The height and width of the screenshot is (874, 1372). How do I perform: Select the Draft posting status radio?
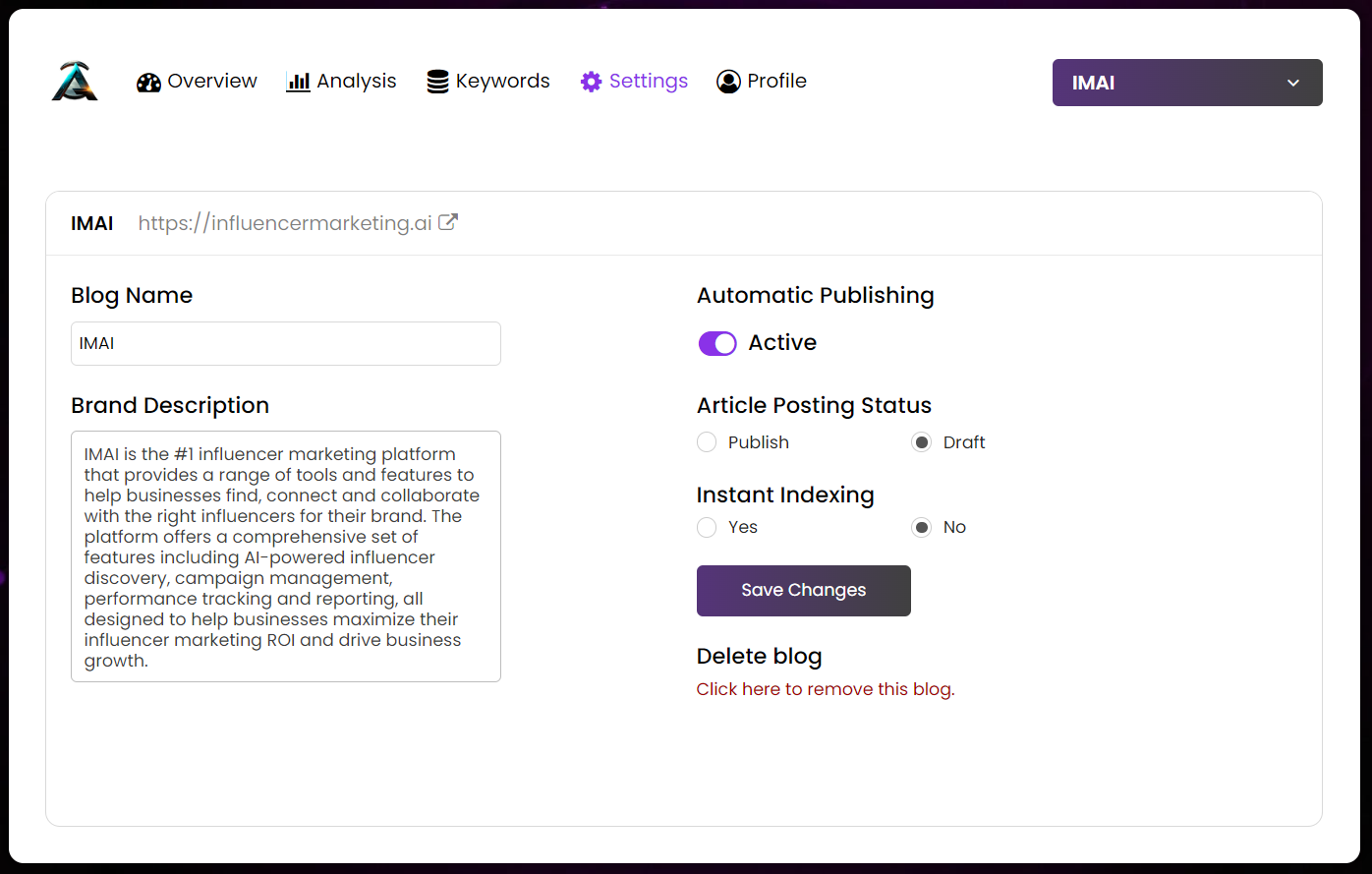[x=921, y=442]
